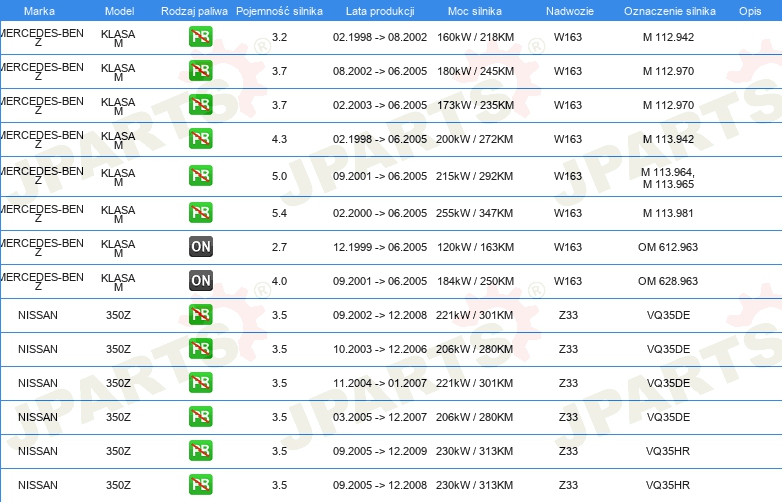Click petrol icon in 09.2005 -> 12.2008 row
This screenshot has width=782, height=502.
coord(200,485)
